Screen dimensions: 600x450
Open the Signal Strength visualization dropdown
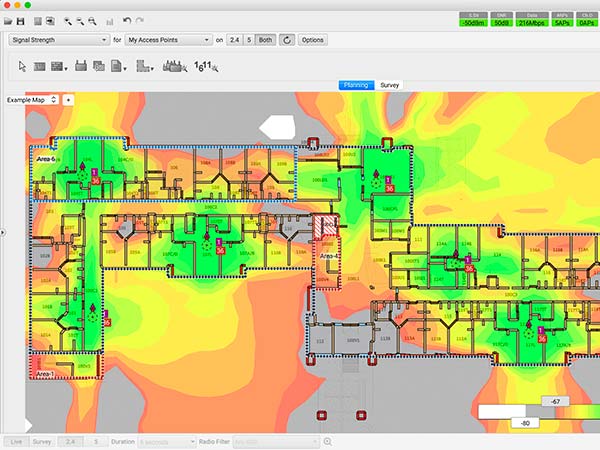tap(57, 40)
